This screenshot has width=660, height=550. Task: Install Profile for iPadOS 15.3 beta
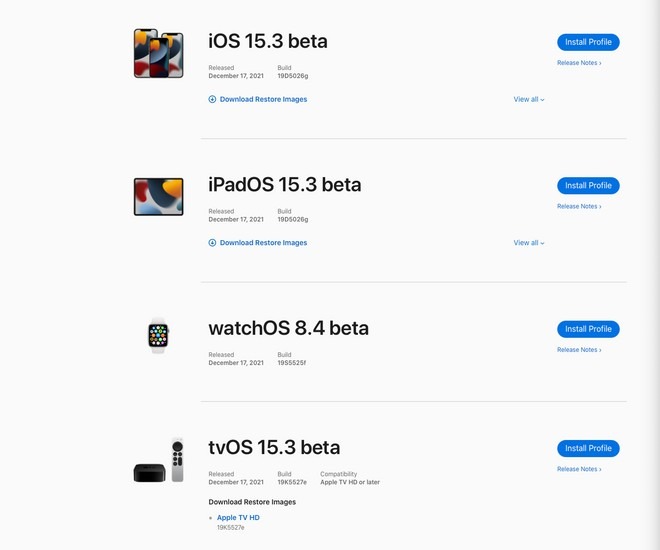(588, 186)
